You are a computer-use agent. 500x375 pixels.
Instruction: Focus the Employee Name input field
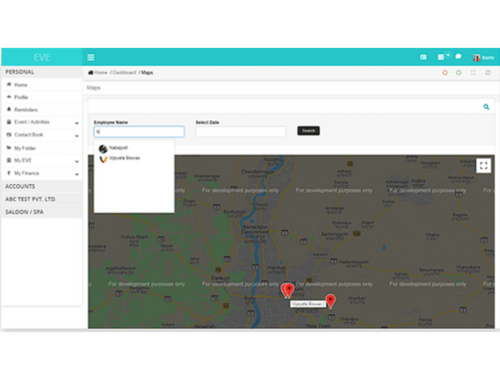click(139, 132)
